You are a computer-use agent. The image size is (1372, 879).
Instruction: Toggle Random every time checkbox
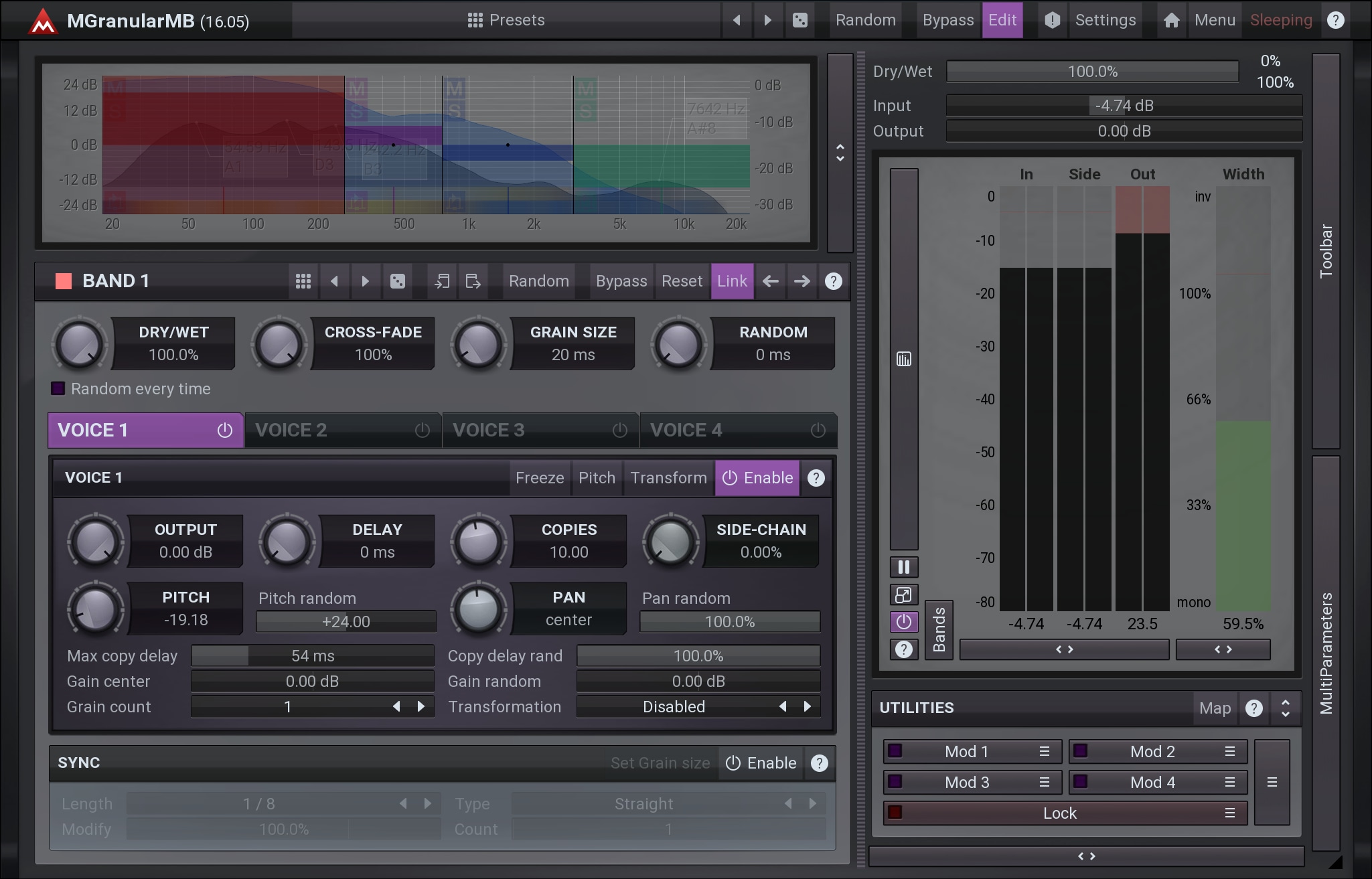[58, 389]
